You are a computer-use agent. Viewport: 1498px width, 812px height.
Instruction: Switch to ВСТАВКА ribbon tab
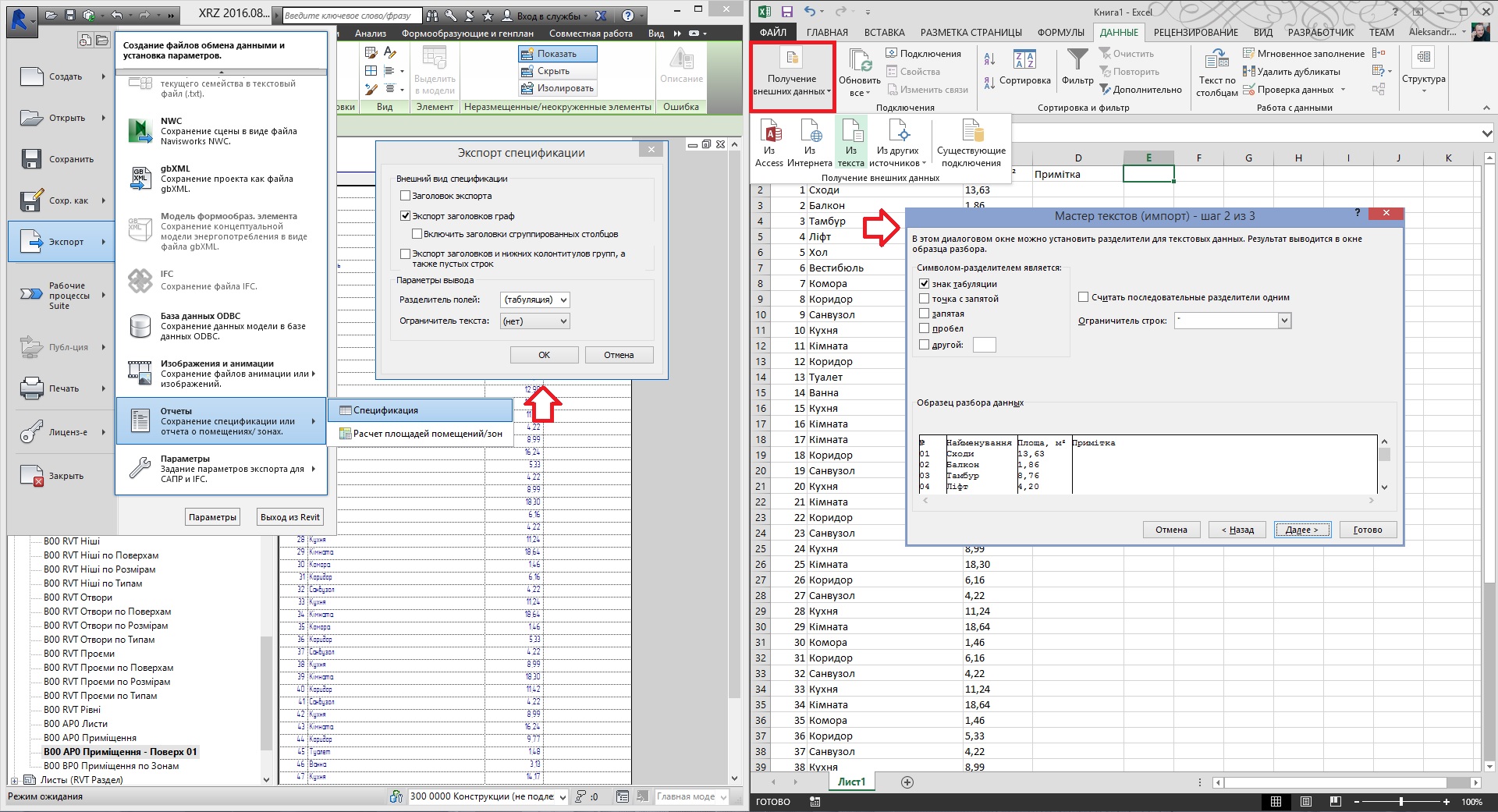coord(884,33)
